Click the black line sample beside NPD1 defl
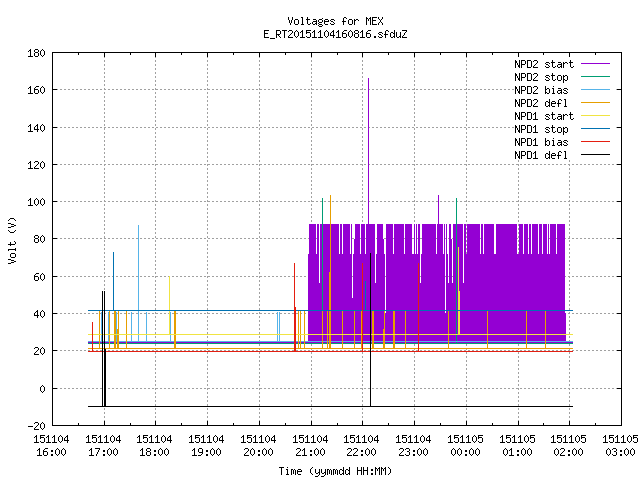The image size is (640, 480). [595, 155]
